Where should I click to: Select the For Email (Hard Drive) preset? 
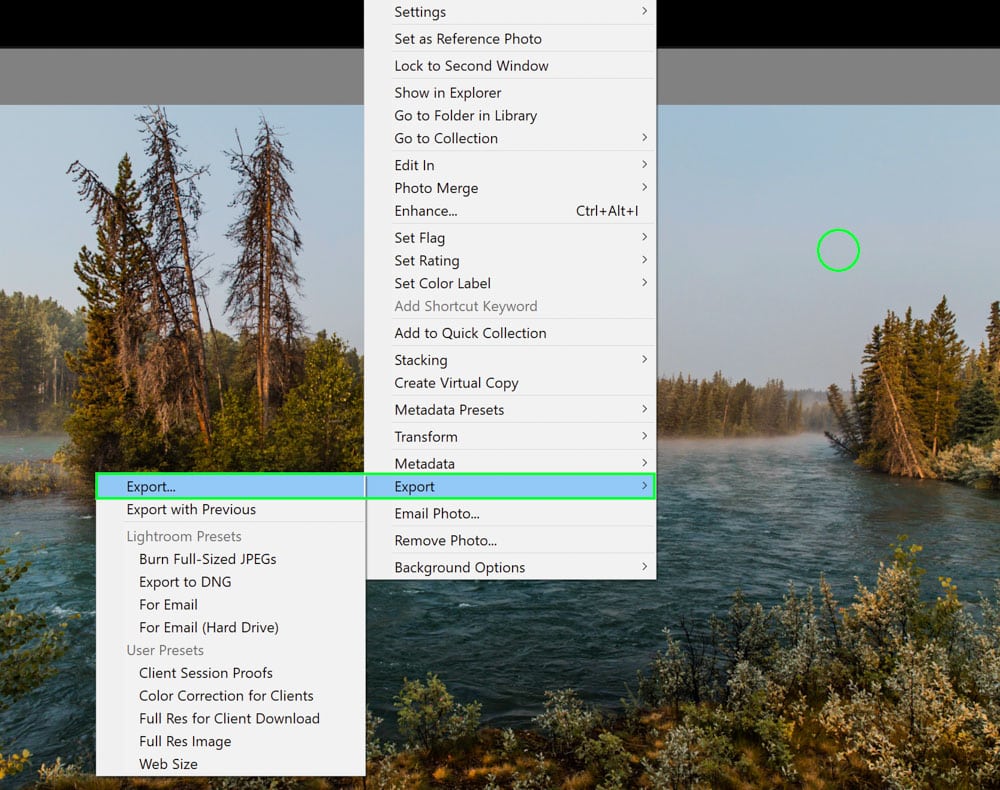[231, 628]
